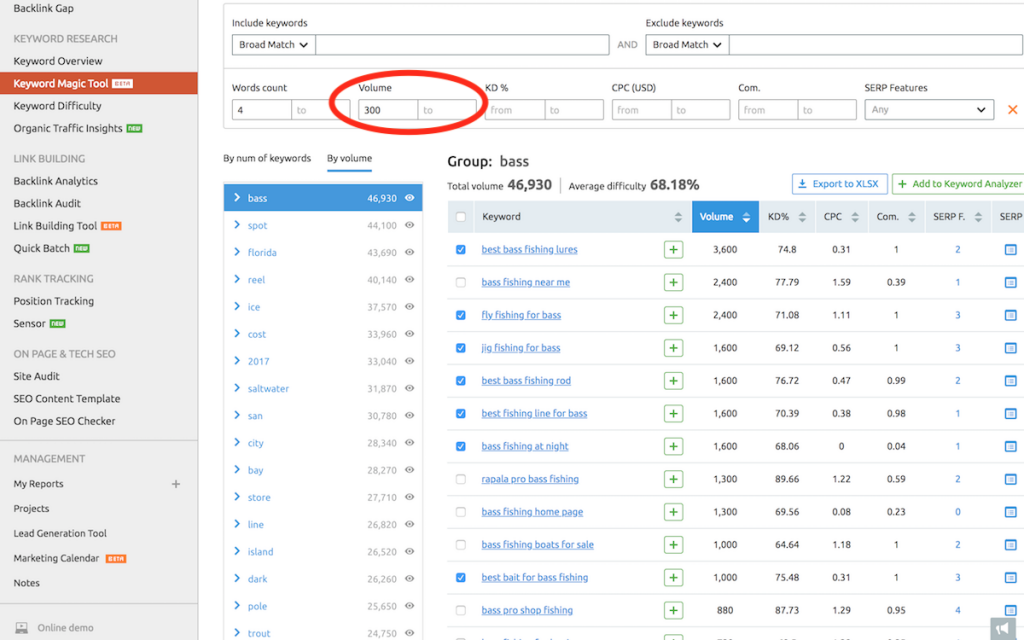Add 'best bait for bass fishing' with plus icon
The width and height of the screenshot is (1024, 640).
coord(673,577)
